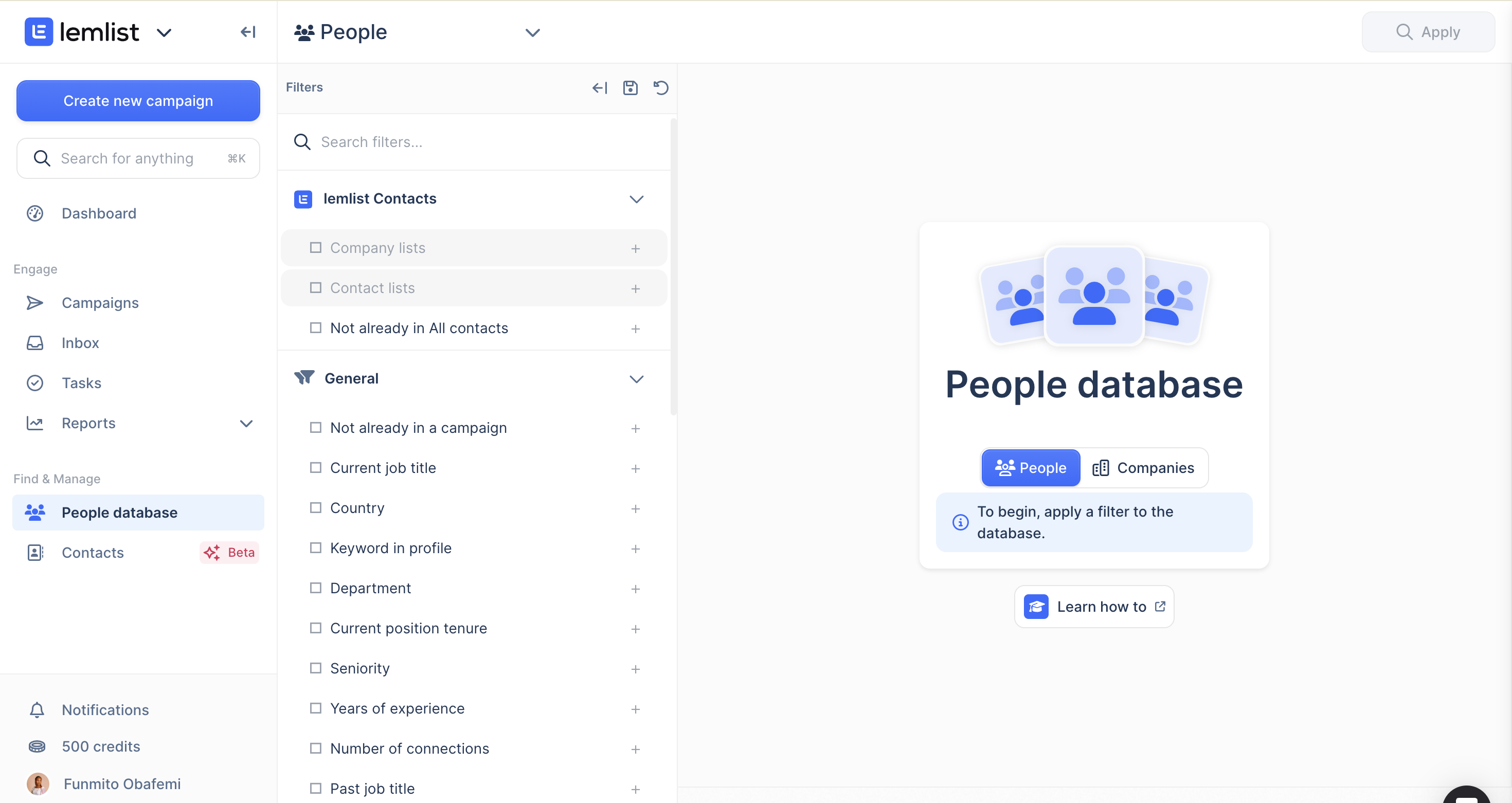
Task: Open the lemlist workspace dropdown chevron
Action: point(165,33)
